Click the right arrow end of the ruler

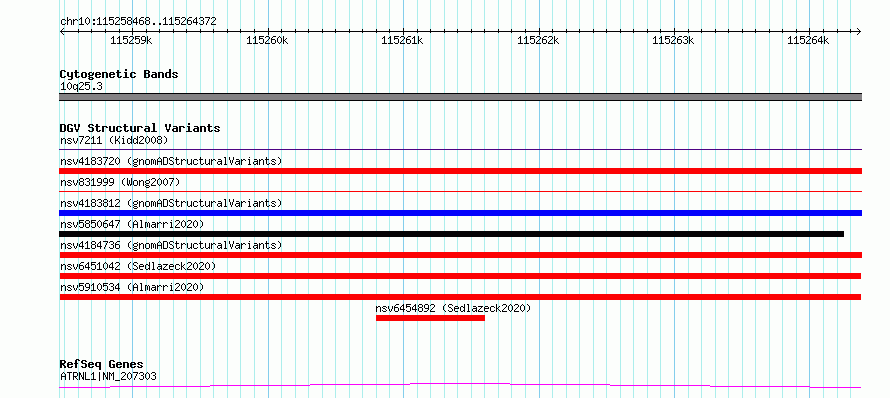click(859, 31)
